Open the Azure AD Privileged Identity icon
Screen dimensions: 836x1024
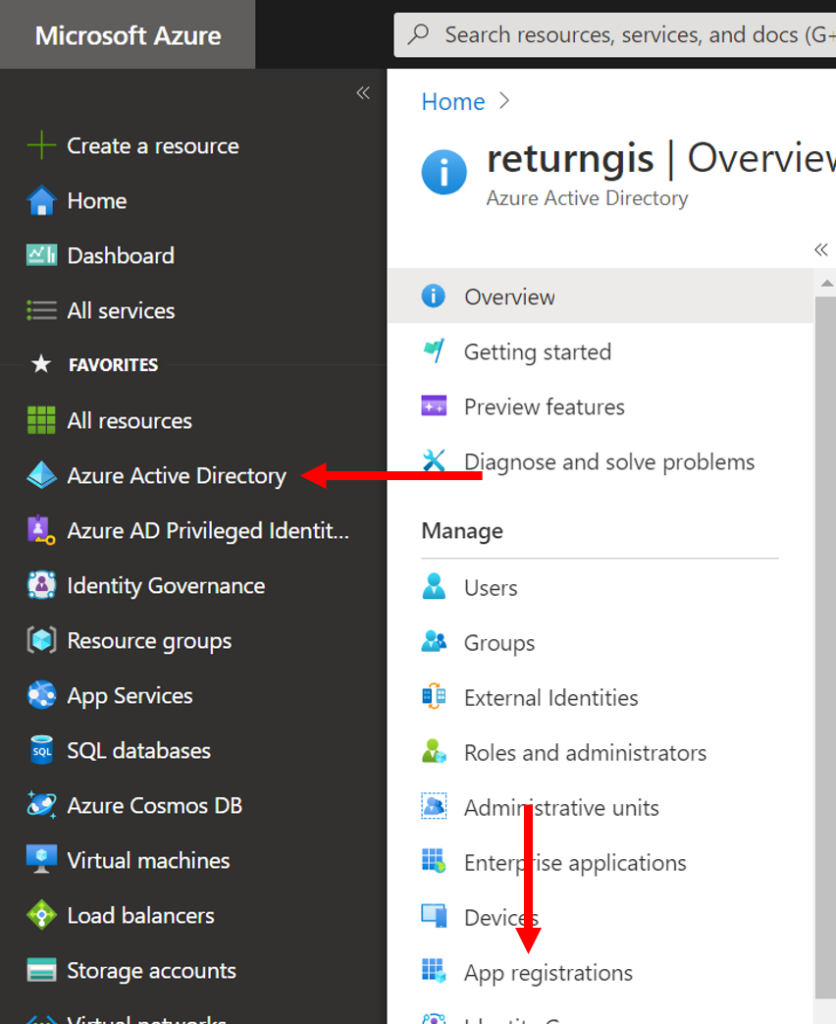[x=41, y=530]
